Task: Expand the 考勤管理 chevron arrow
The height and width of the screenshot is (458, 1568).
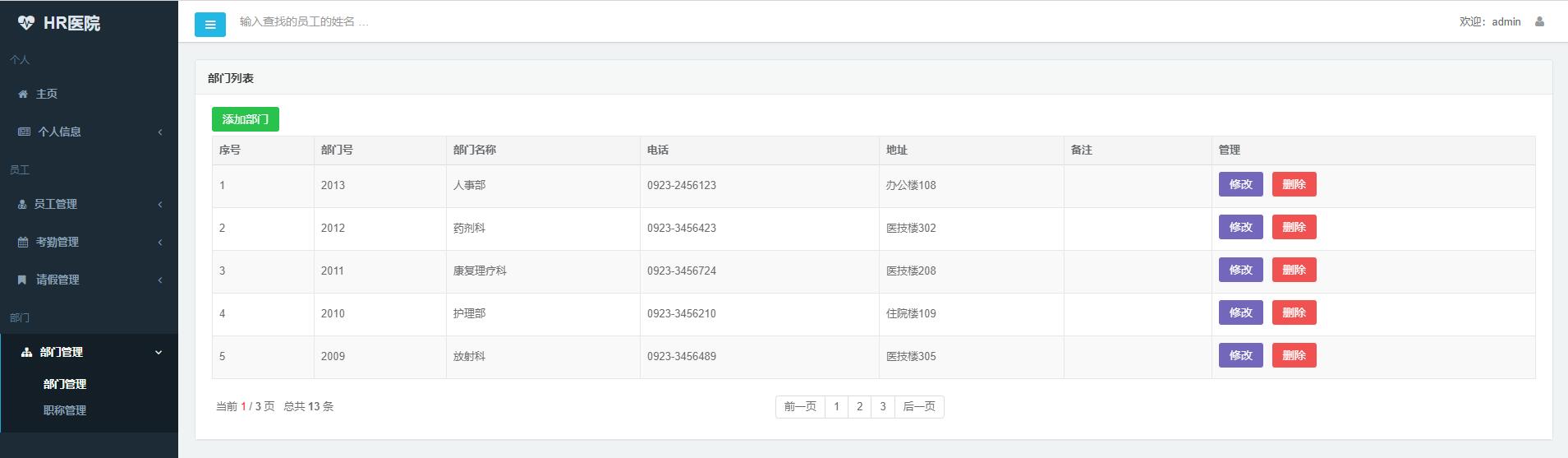Action: [160, 243]
